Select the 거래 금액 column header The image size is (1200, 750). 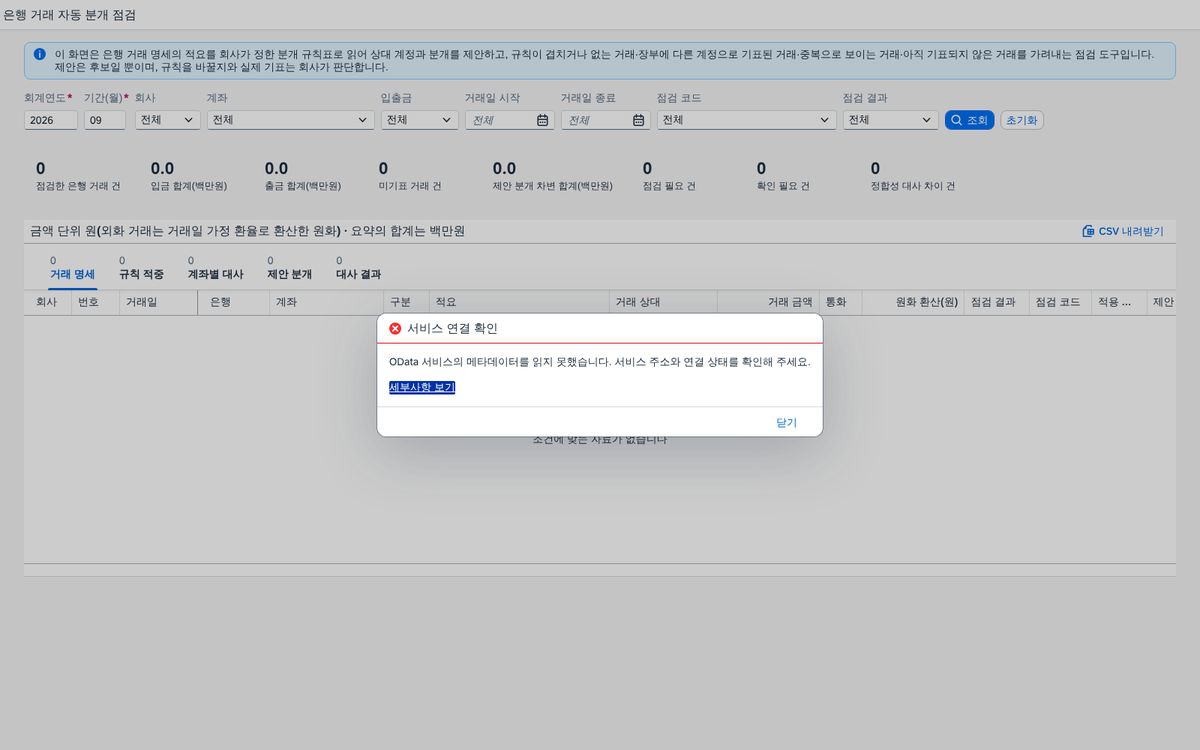pyautogui.click(x=767, y=302)
